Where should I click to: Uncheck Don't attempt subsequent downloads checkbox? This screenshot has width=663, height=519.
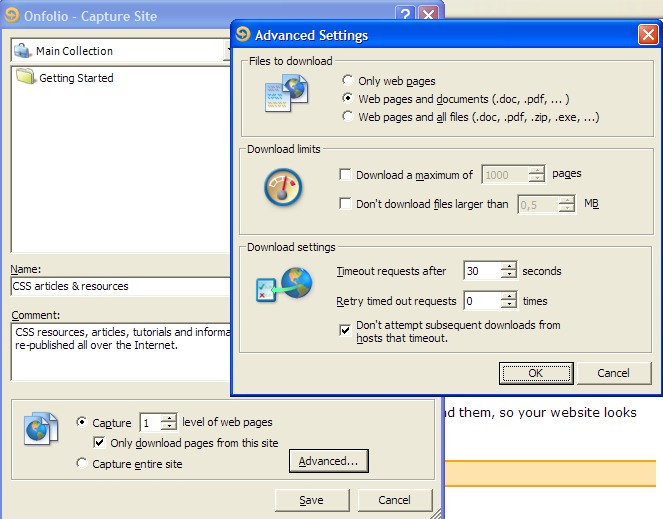(345, 328)
